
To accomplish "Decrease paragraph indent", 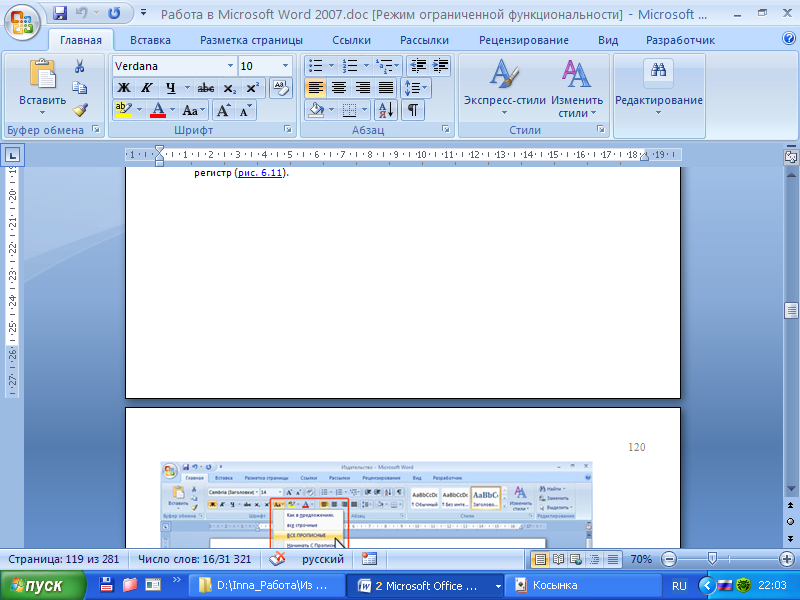I will coord(418,65).
